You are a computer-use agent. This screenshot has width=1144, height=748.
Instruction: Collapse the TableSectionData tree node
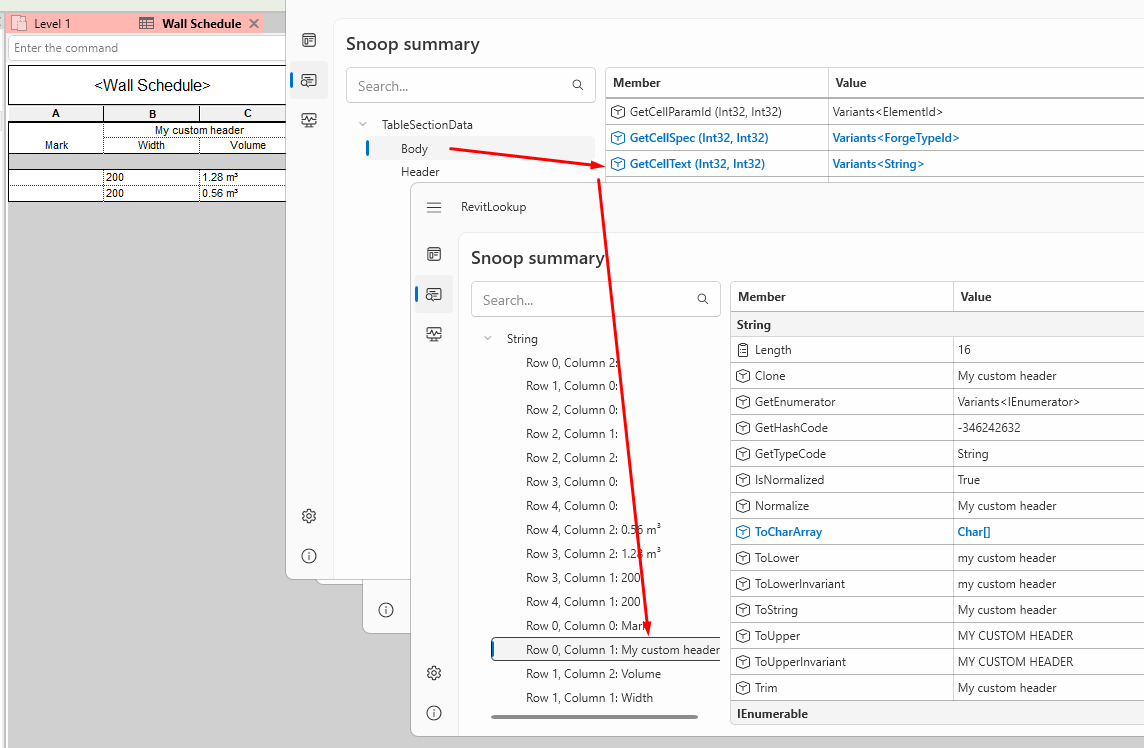click(362, 124)
